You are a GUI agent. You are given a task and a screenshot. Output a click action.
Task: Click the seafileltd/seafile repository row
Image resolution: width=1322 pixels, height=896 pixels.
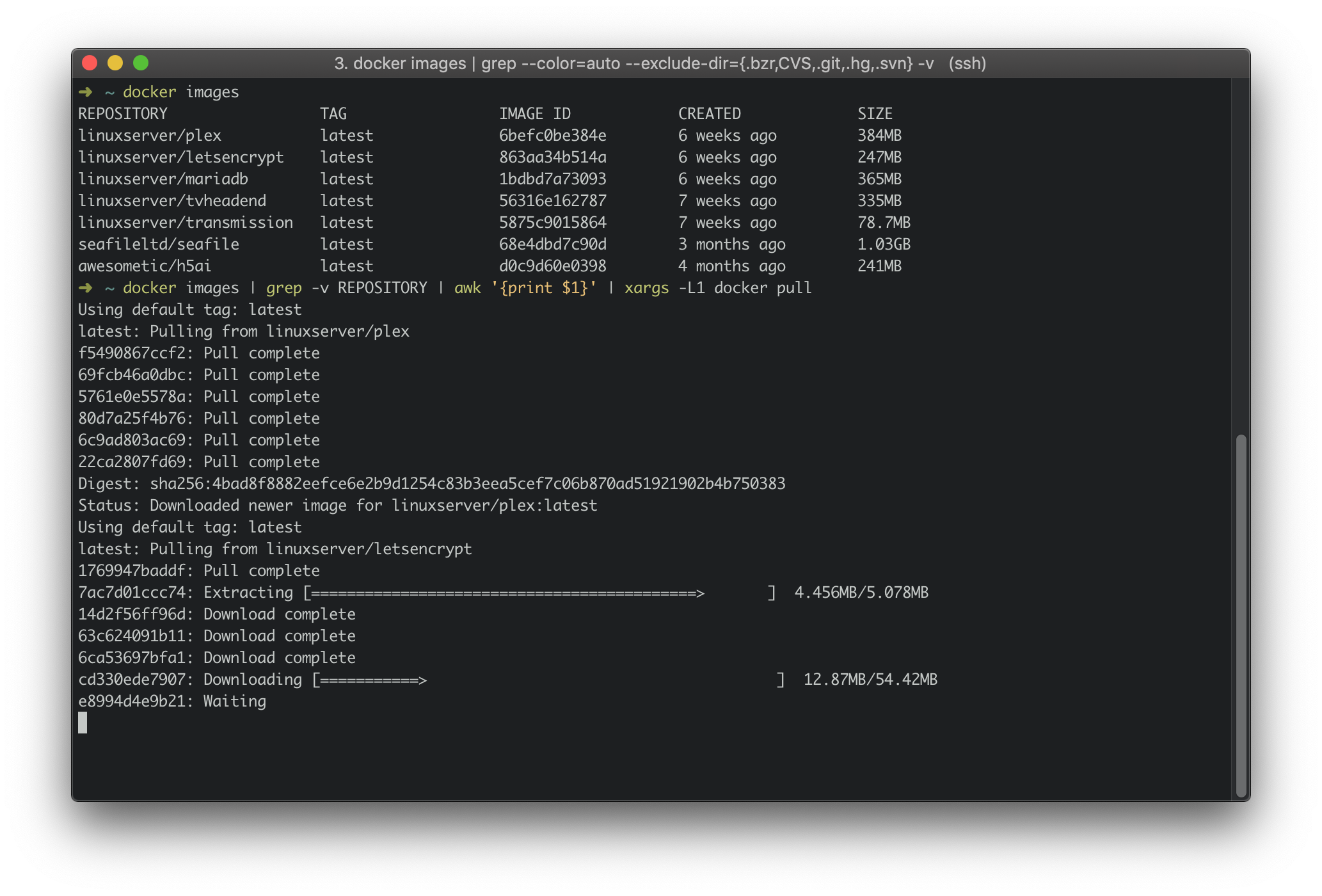coord(159,244)
